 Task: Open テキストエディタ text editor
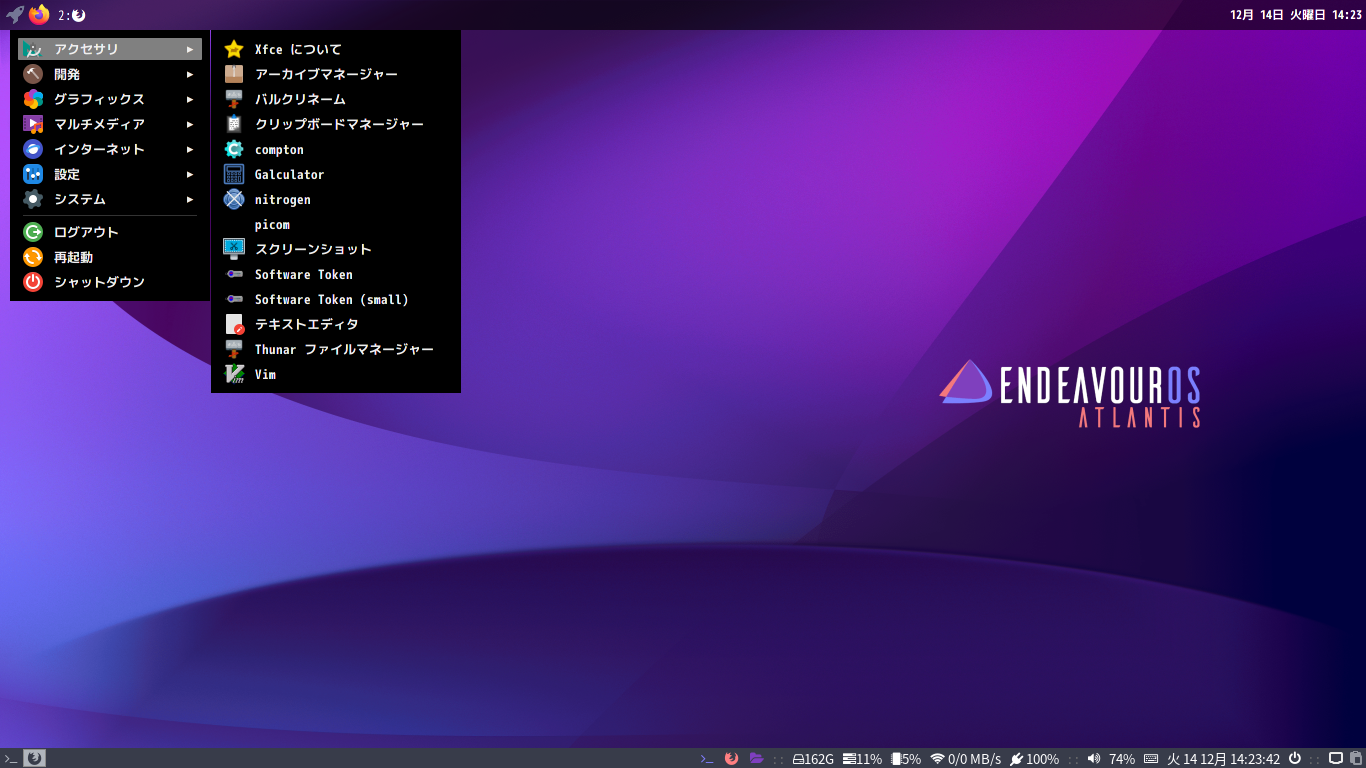click(336, 324)
